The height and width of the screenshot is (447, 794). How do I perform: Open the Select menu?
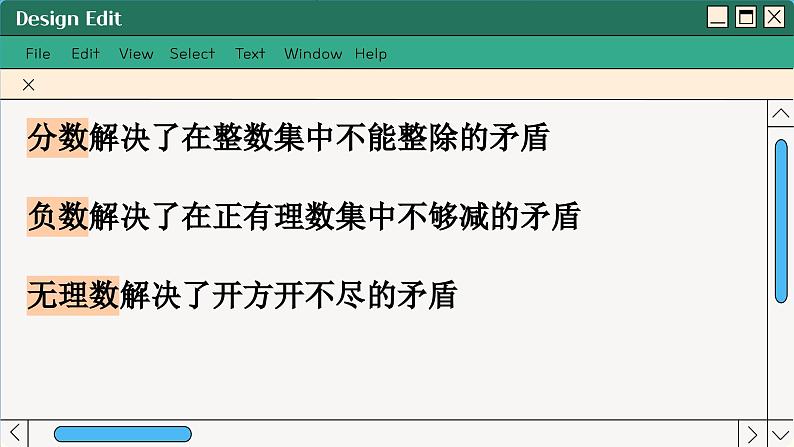(x=192, y=54)
